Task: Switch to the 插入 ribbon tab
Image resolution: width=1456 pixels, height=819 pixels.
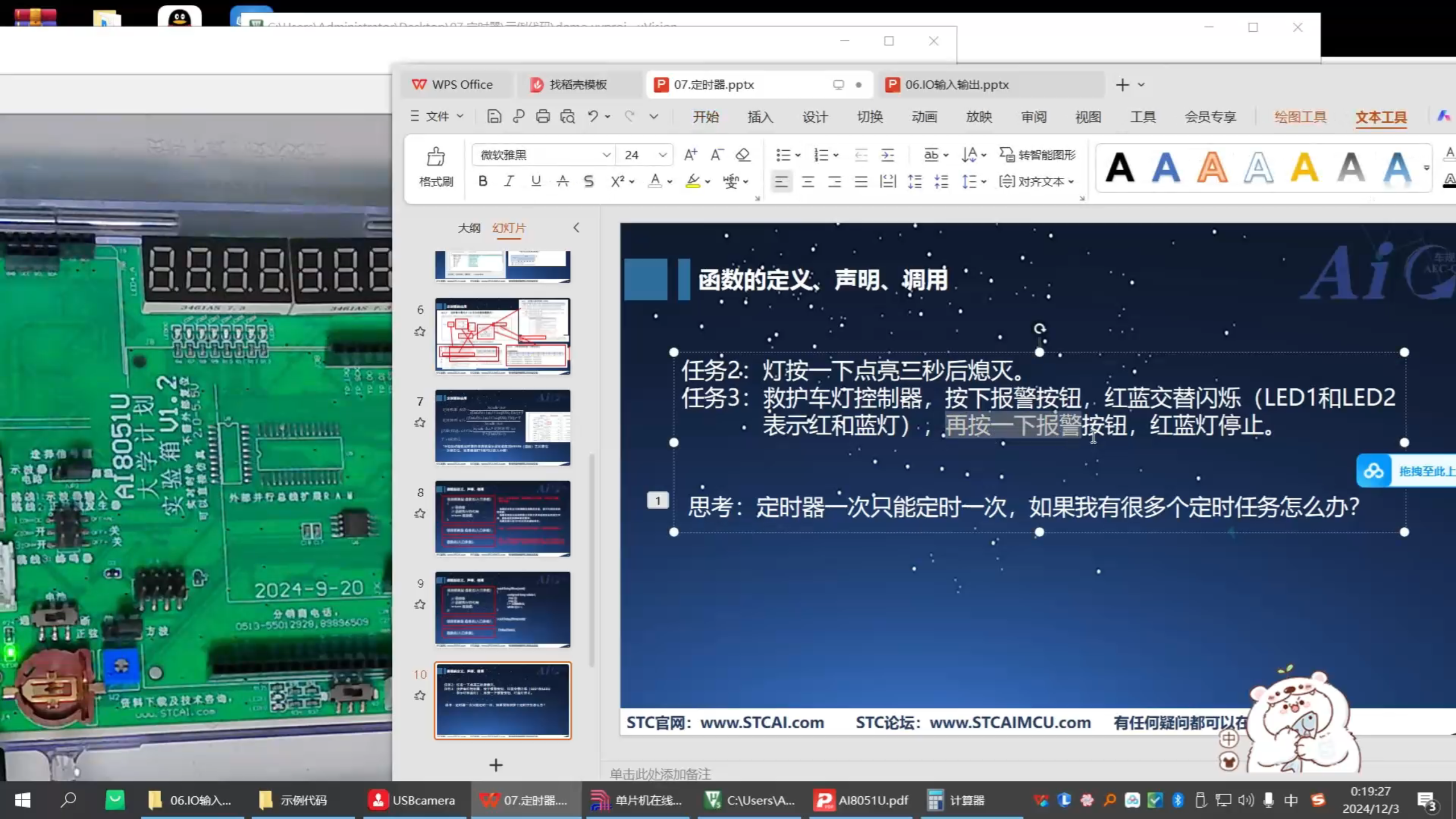Action: click(x=760, y=117)
